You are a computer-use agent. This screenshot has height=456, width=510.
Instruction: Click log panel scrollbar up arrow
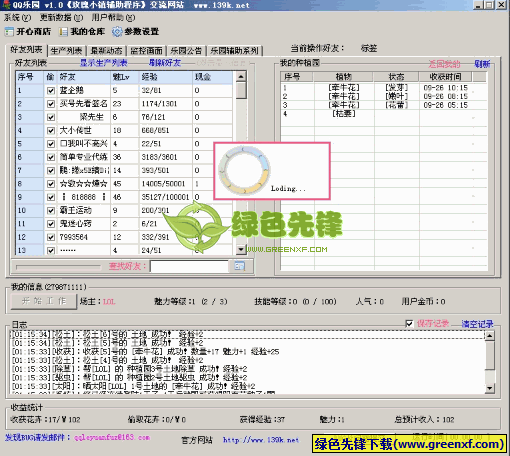coord(490,336)
